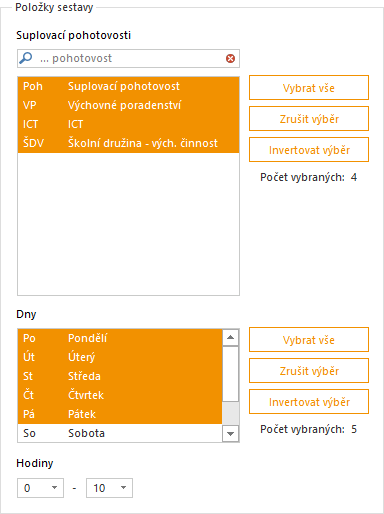Toggle selection of Suplovací pohotovost row
The width and height of the screenshot is (384, 514).
coord(128,86)
